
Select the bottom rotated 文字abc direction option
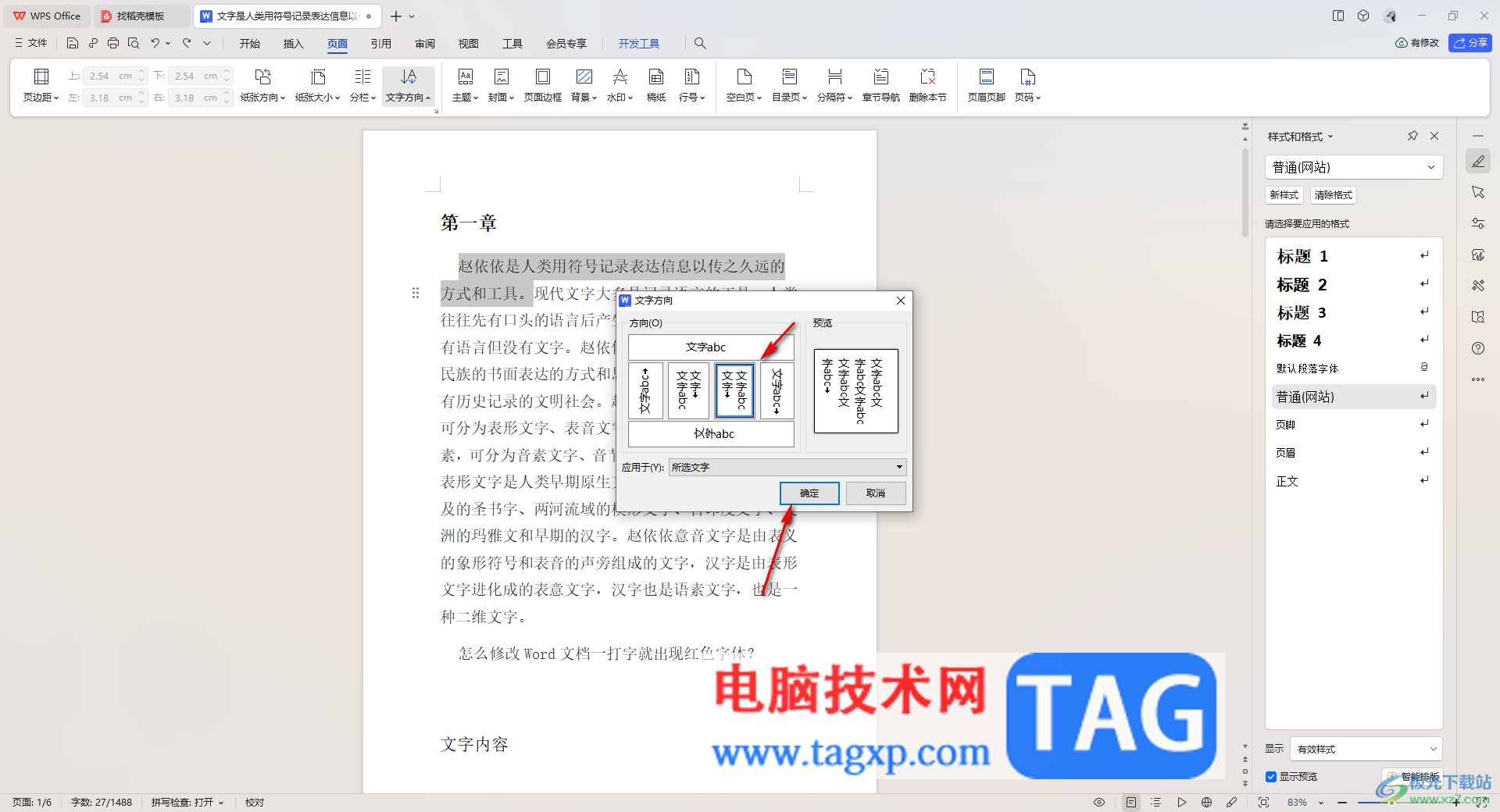pyautogui.click(x=711, y=434)
